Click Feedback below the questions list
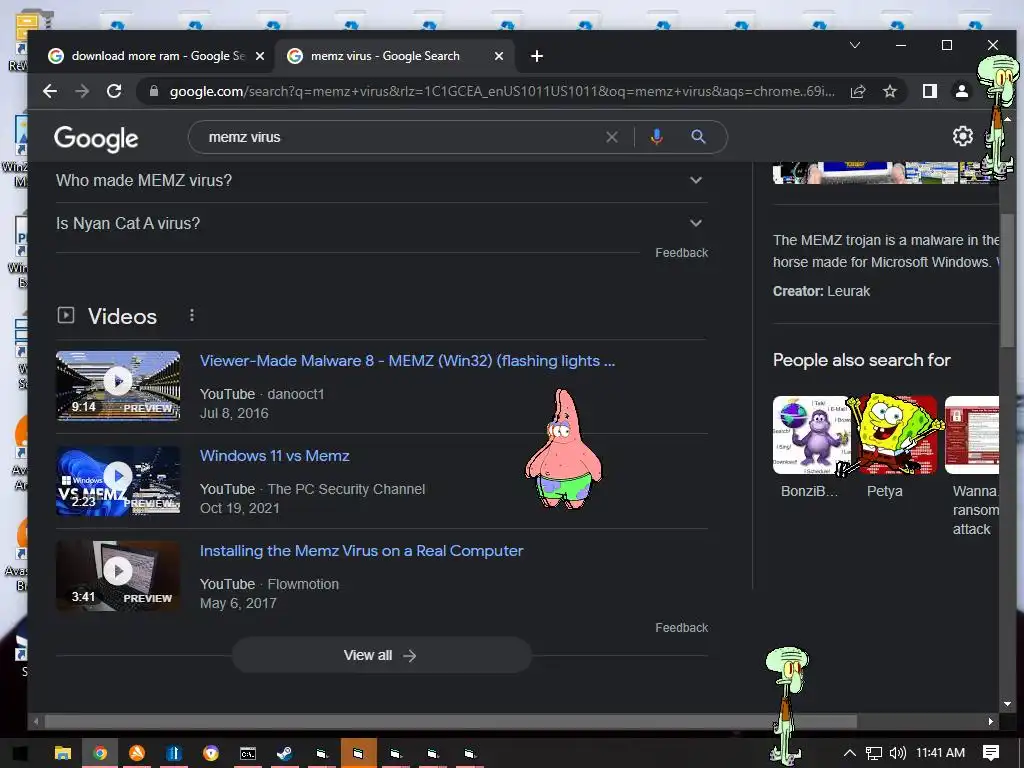Image resolution: width=1024 pixels, height=768 pixels. [681, 253]
